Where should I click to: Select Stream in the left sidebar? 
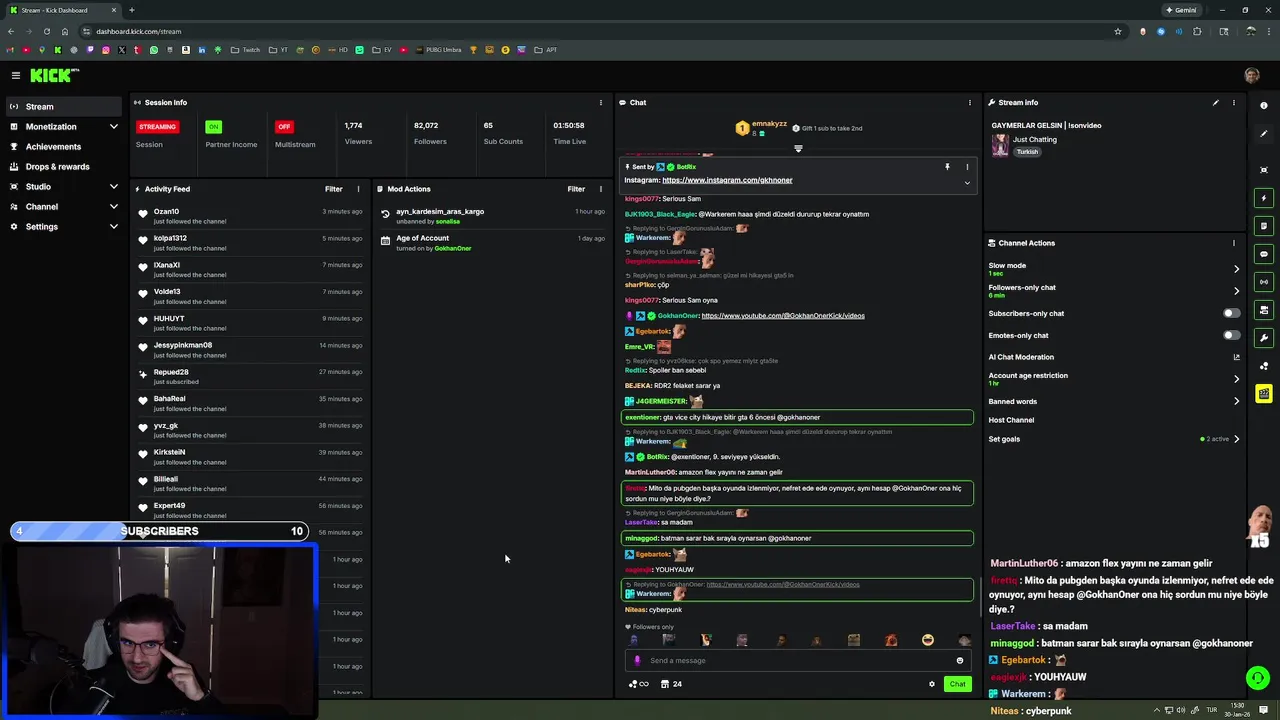coord(64,107)
